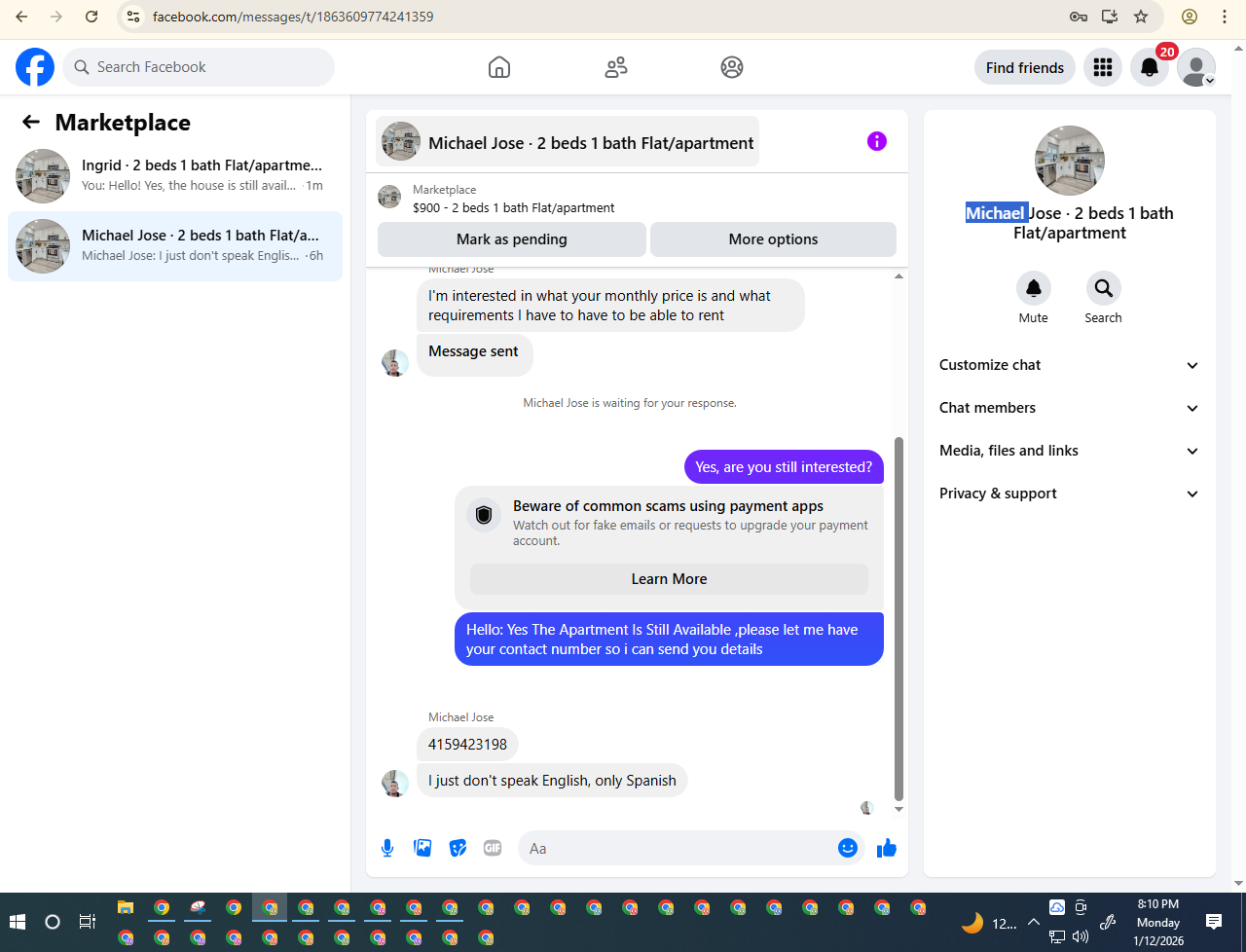
Task: Click the Facebook logo
Action: tap(35, 67)
